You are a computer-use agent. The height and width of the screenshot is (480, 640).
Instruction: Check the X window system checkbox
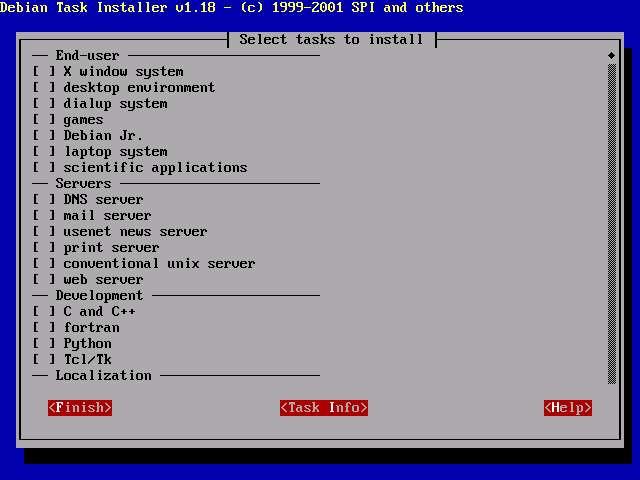(x=44, y=71)
